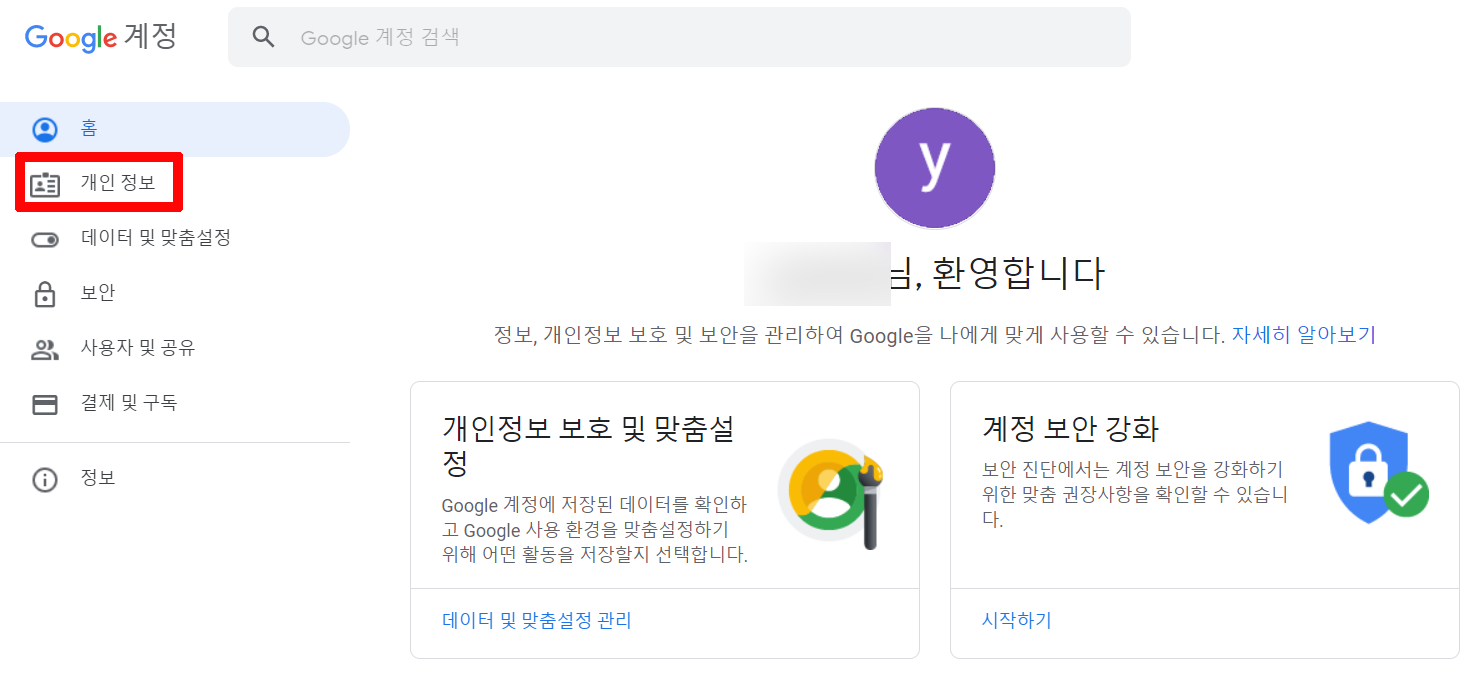The width and height of the screenshot is (1482, 675).
Task: Click the 홈 person-circle icon
Action: coord(45,129)
